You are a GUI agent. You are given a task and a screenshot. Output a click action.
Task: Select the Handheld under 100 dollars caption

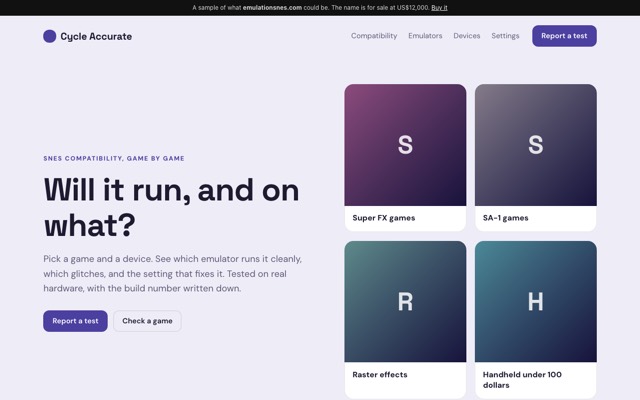coord(522,380)
